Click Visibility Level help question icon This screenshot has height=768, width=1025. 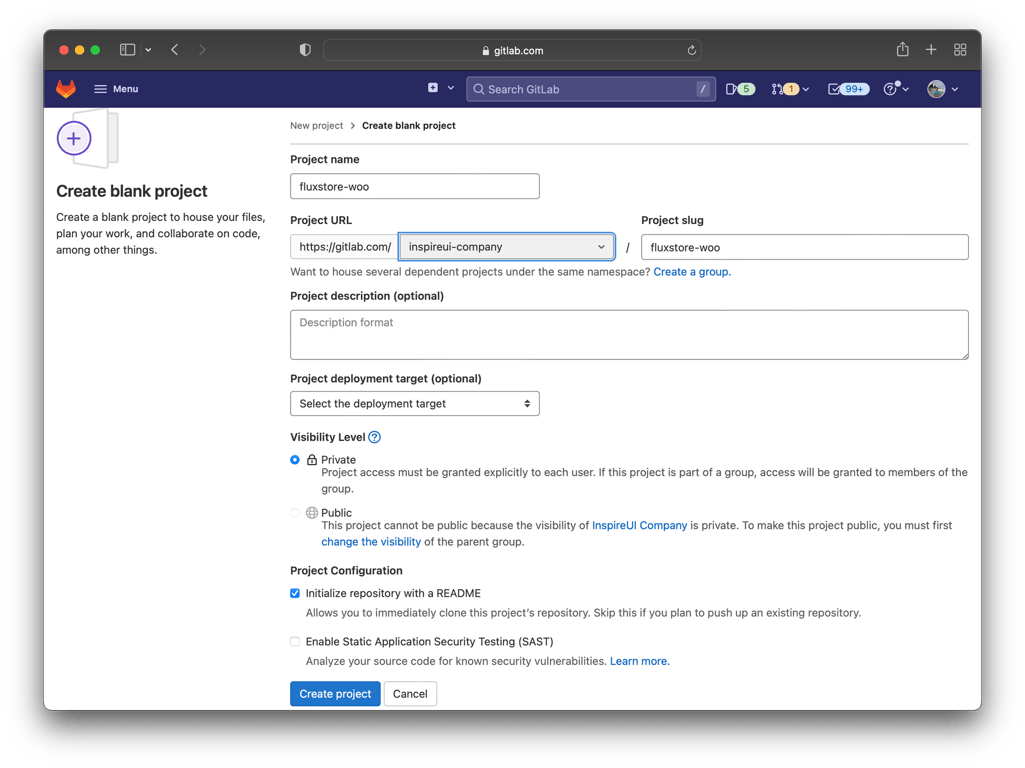[x=375, y=437]
